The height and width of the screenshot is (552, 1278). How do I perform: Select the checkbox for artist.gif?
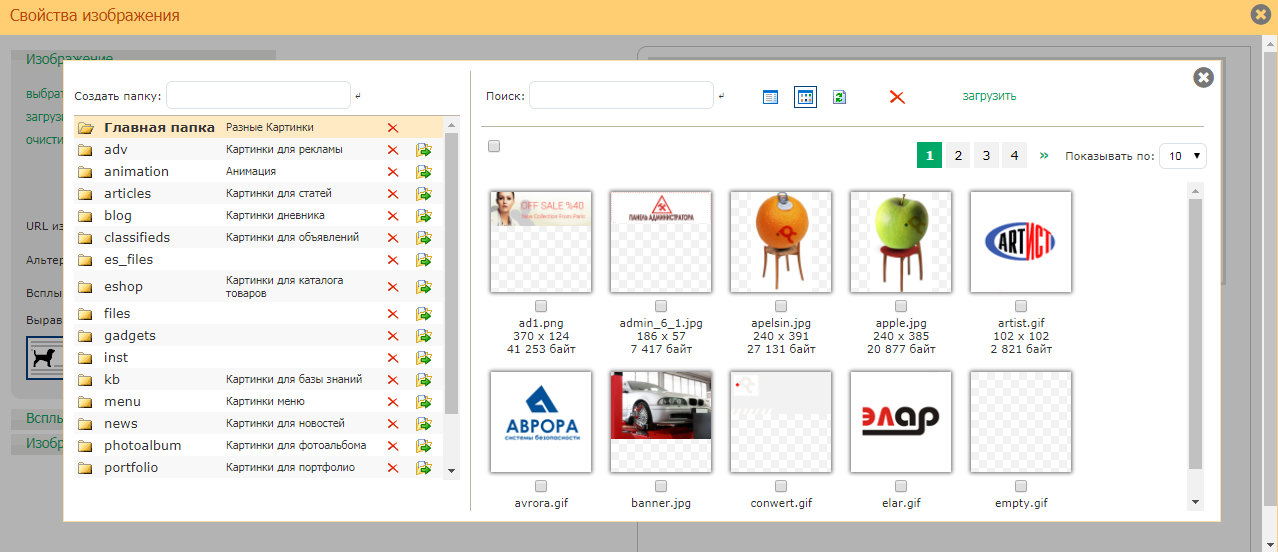click(x=1021, y=306)
